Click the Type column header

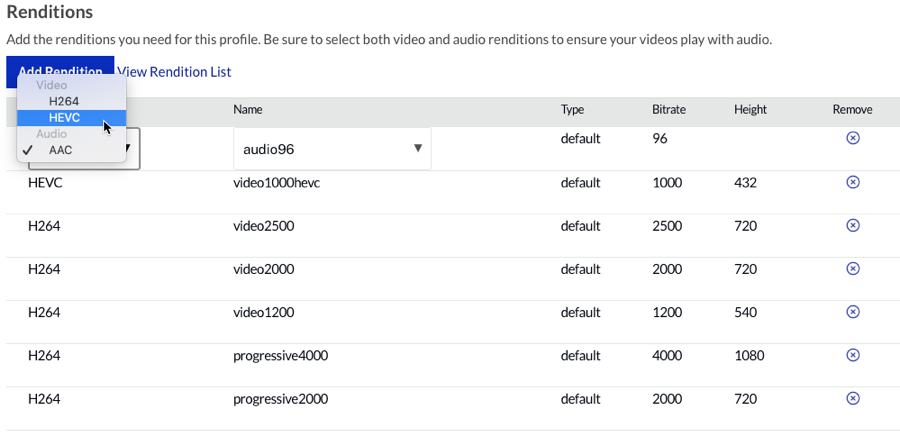point(572,110)
